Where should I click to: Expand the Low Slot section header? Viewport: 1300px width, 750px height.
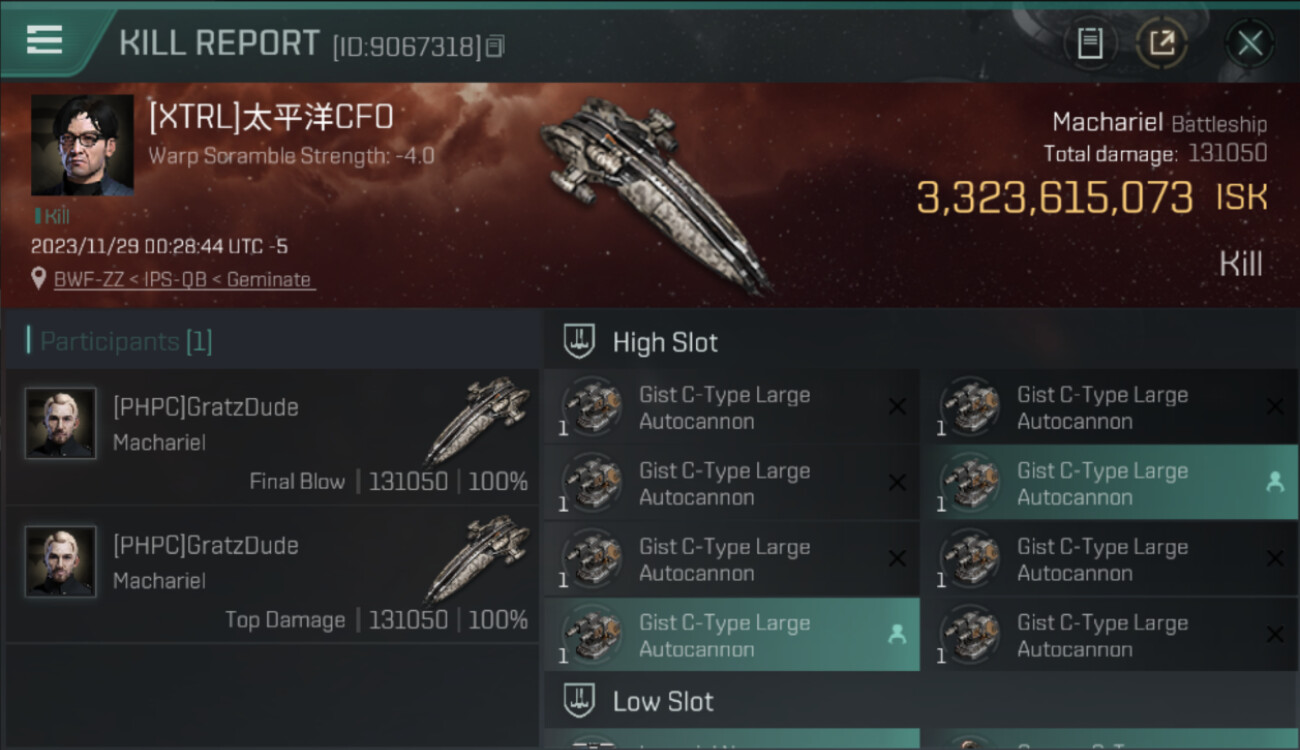(x=662, y=701)
